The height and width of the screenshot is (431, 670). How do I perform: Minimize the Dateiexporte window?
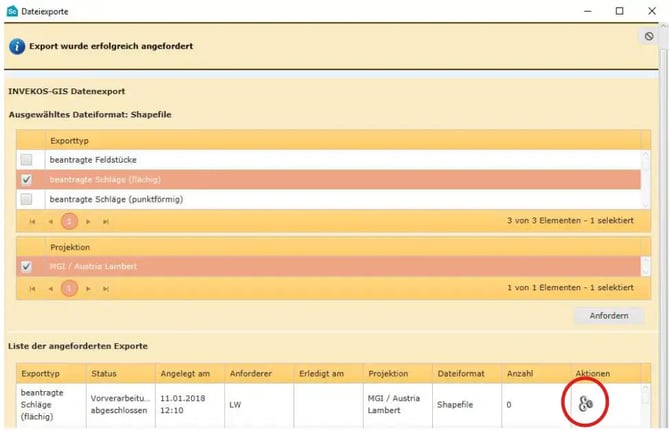(588, 11)
